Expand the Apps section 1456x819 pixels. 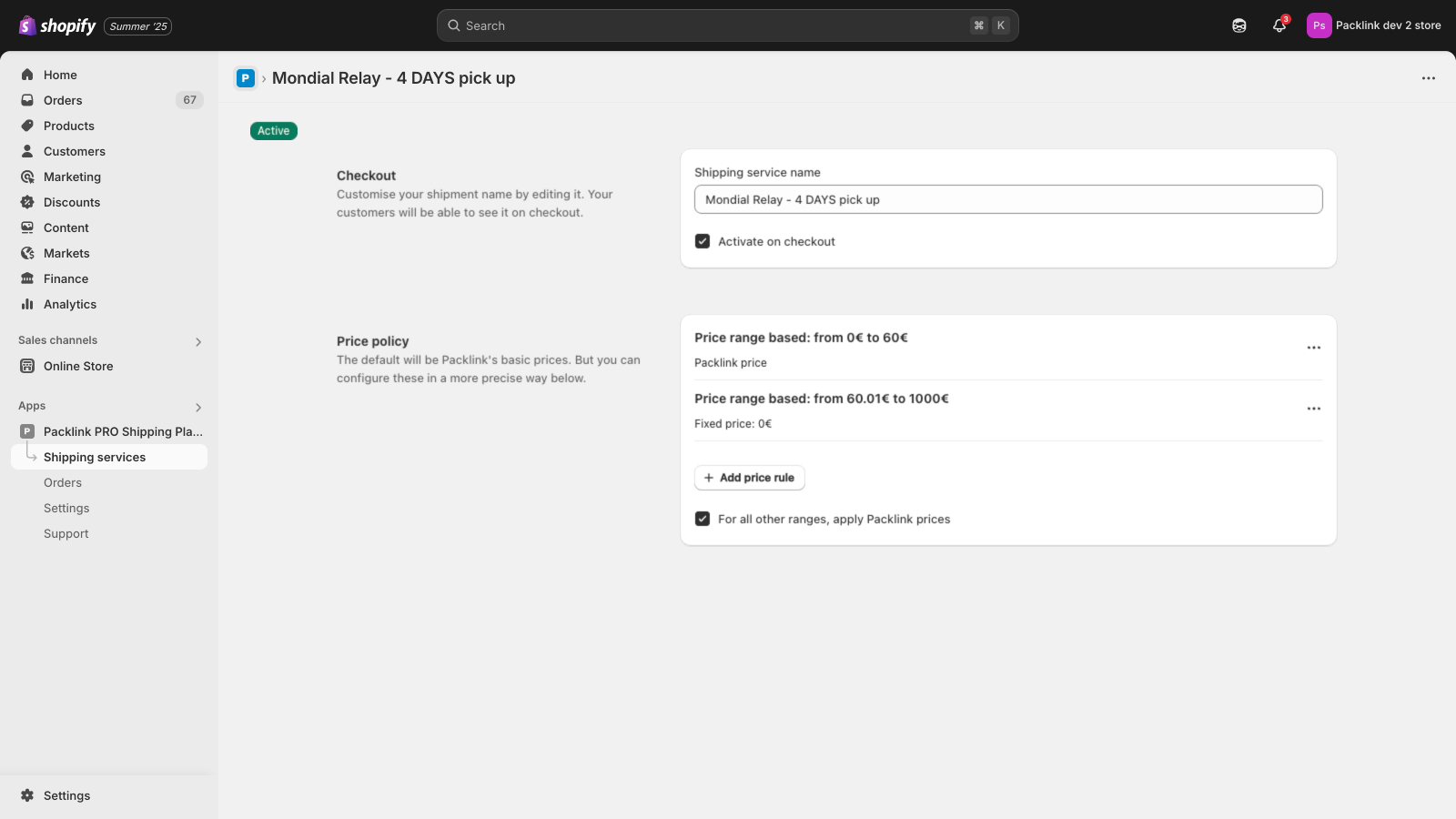coord(198,407)
